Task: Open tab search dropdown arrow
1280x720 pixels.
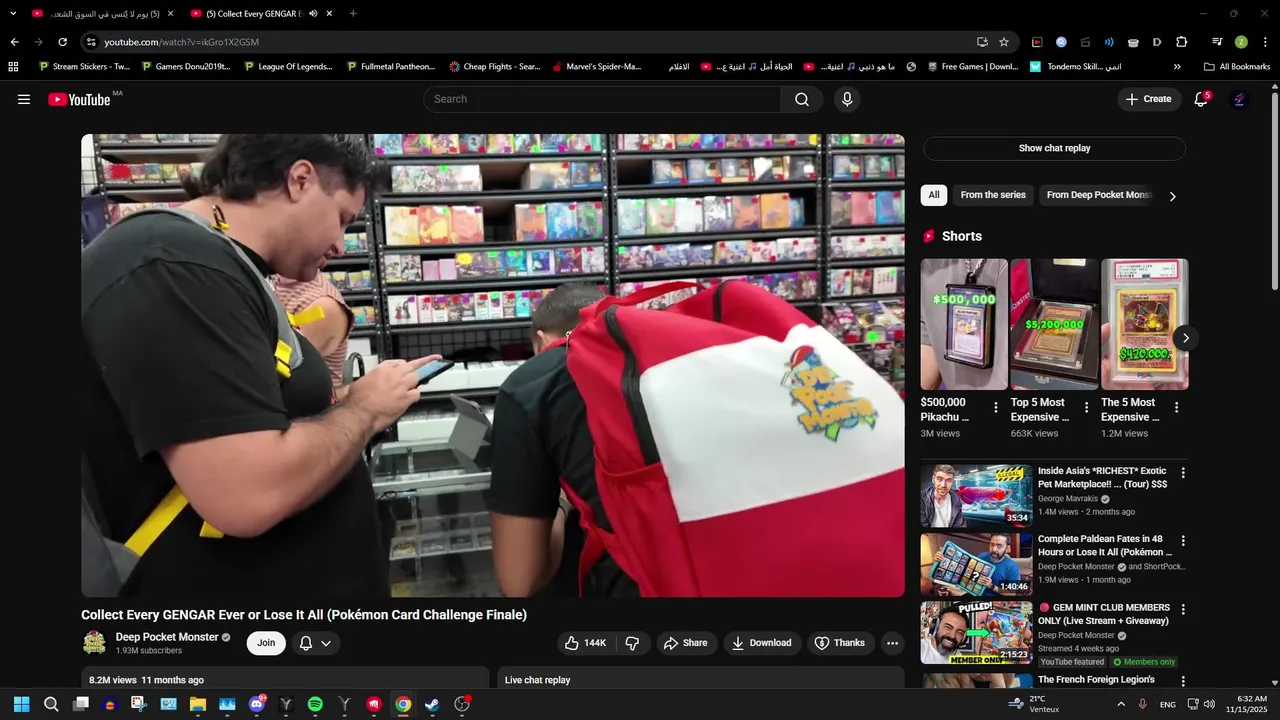Action: (x=13, y=13)
